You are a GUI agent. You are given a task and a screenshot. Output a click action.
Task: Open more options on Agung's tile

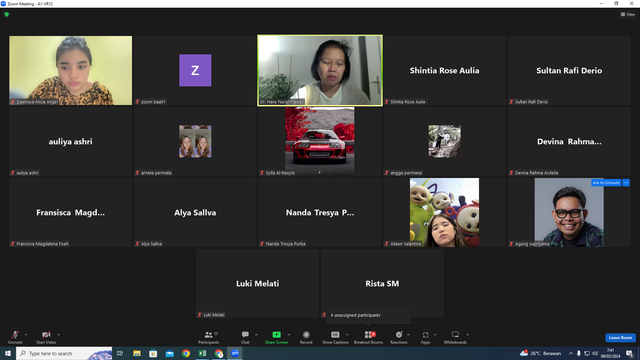[x=626, y=182]
